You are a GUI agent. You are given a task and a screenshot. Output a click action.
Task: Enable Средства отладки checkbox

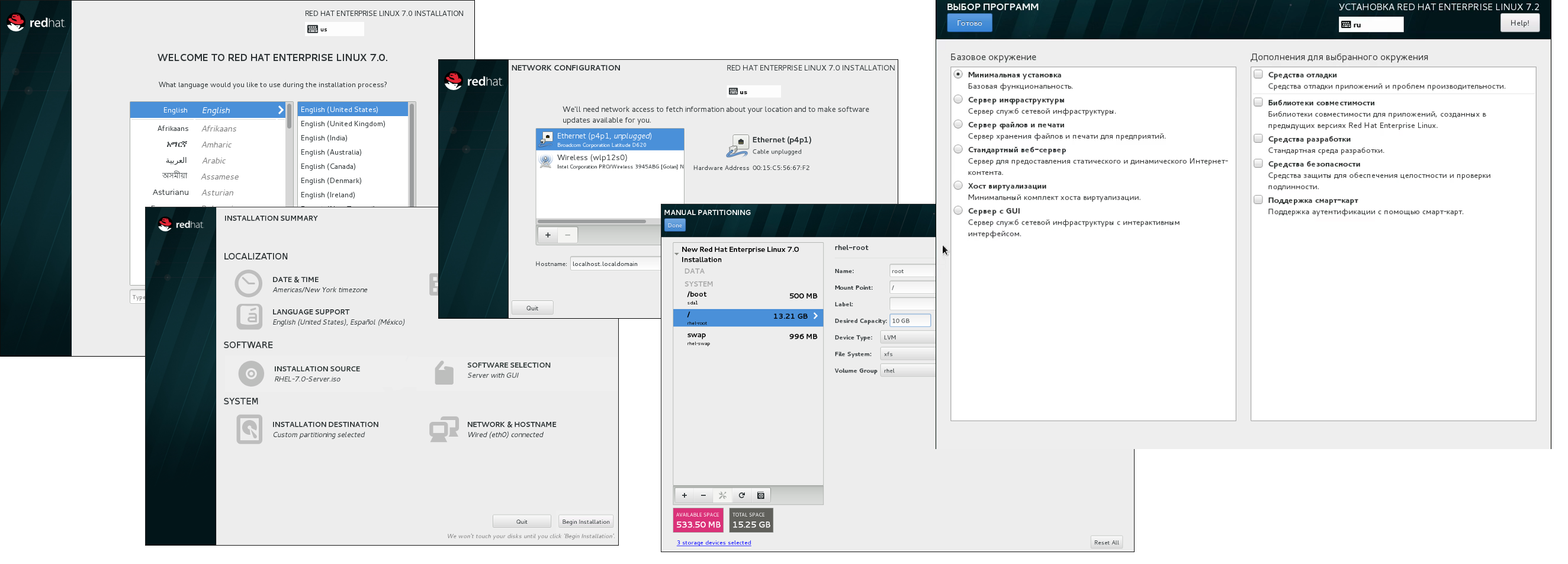click(x=1258, y=74)
